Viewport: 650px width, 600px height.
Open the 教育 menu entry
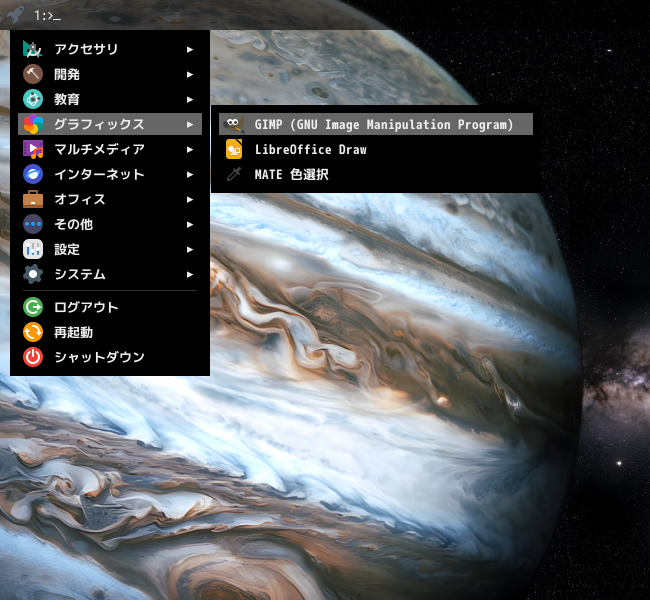110,99
